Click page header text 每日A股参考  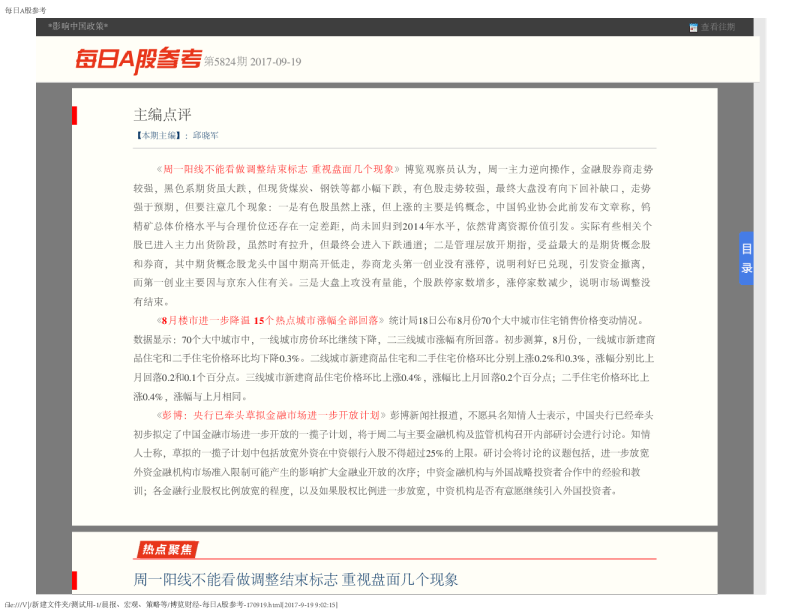pos(25,10)
